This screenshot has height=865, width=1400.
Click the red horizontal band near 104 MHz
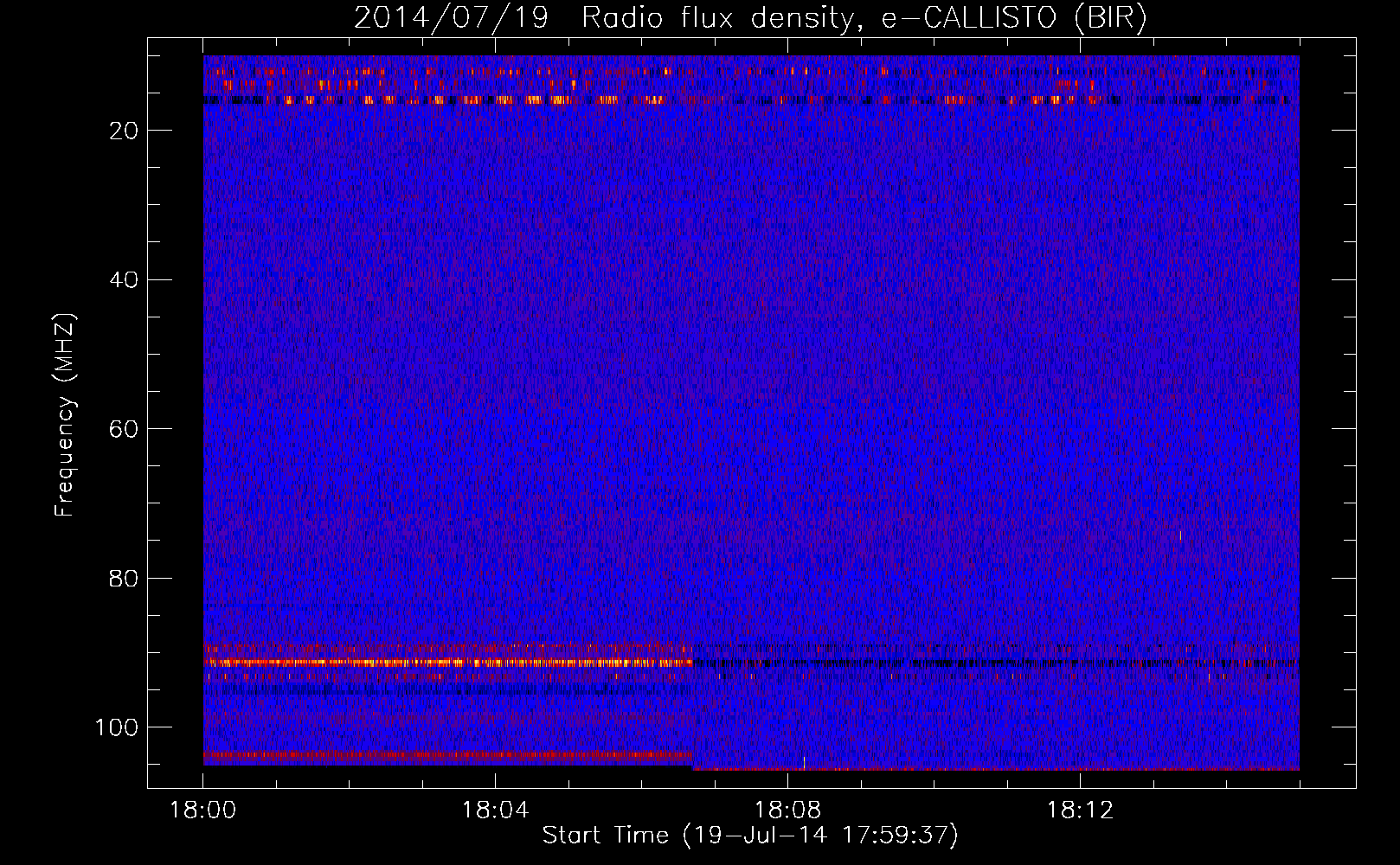[448, 755]
